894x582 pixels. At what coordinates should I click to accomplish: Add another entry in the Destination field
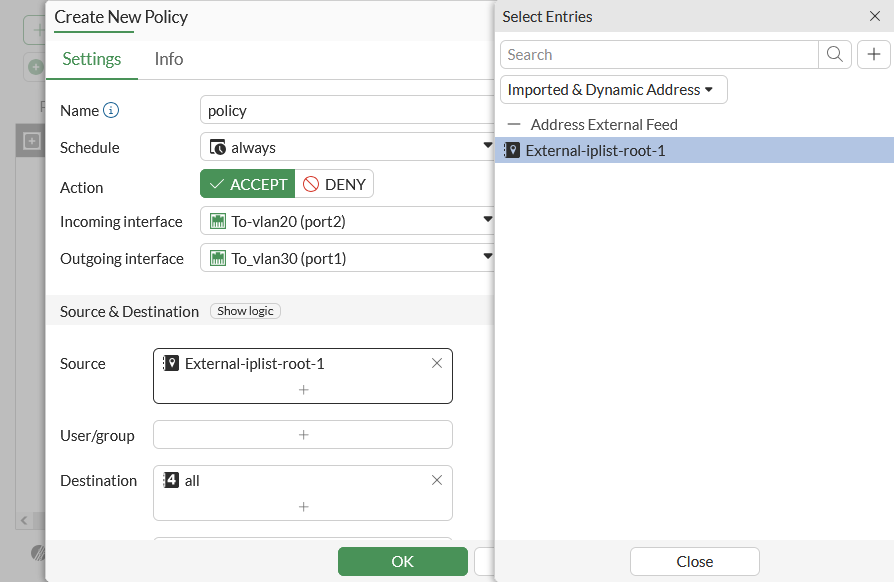(303, 507)
